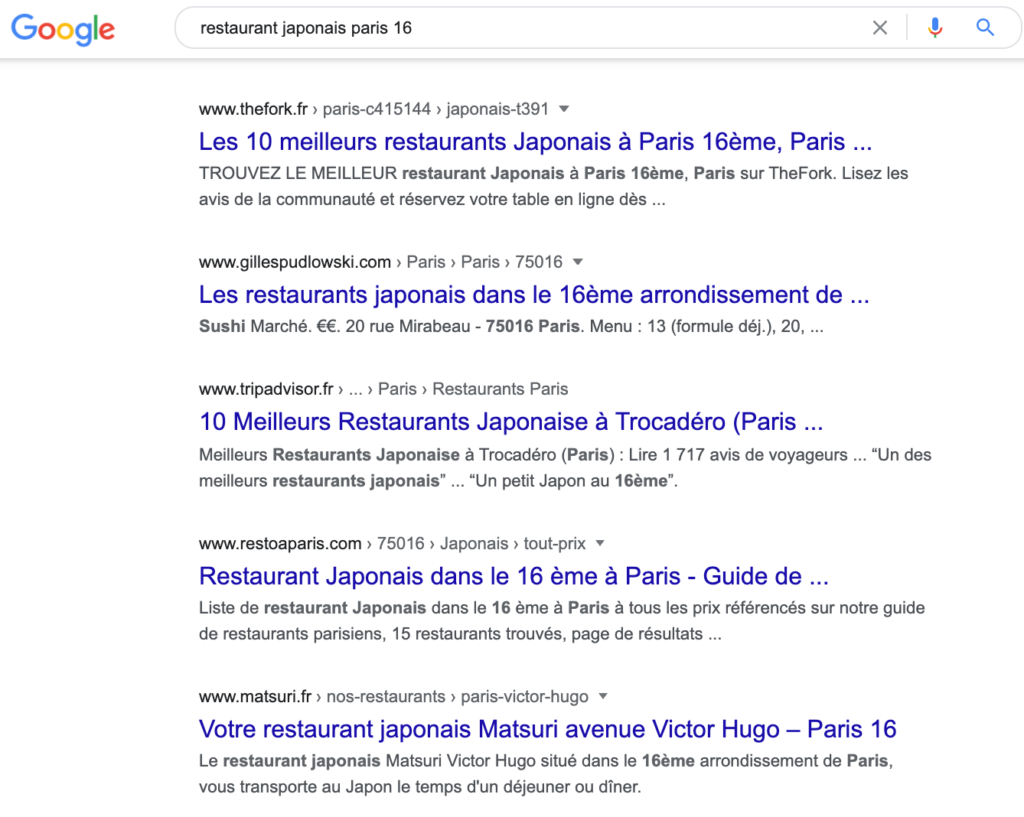The width and height of the screenshot is (1024, 817).
Task: Open the dropdown arrow next to the matsuri.fr URL
Action: (x=603, y=697)
